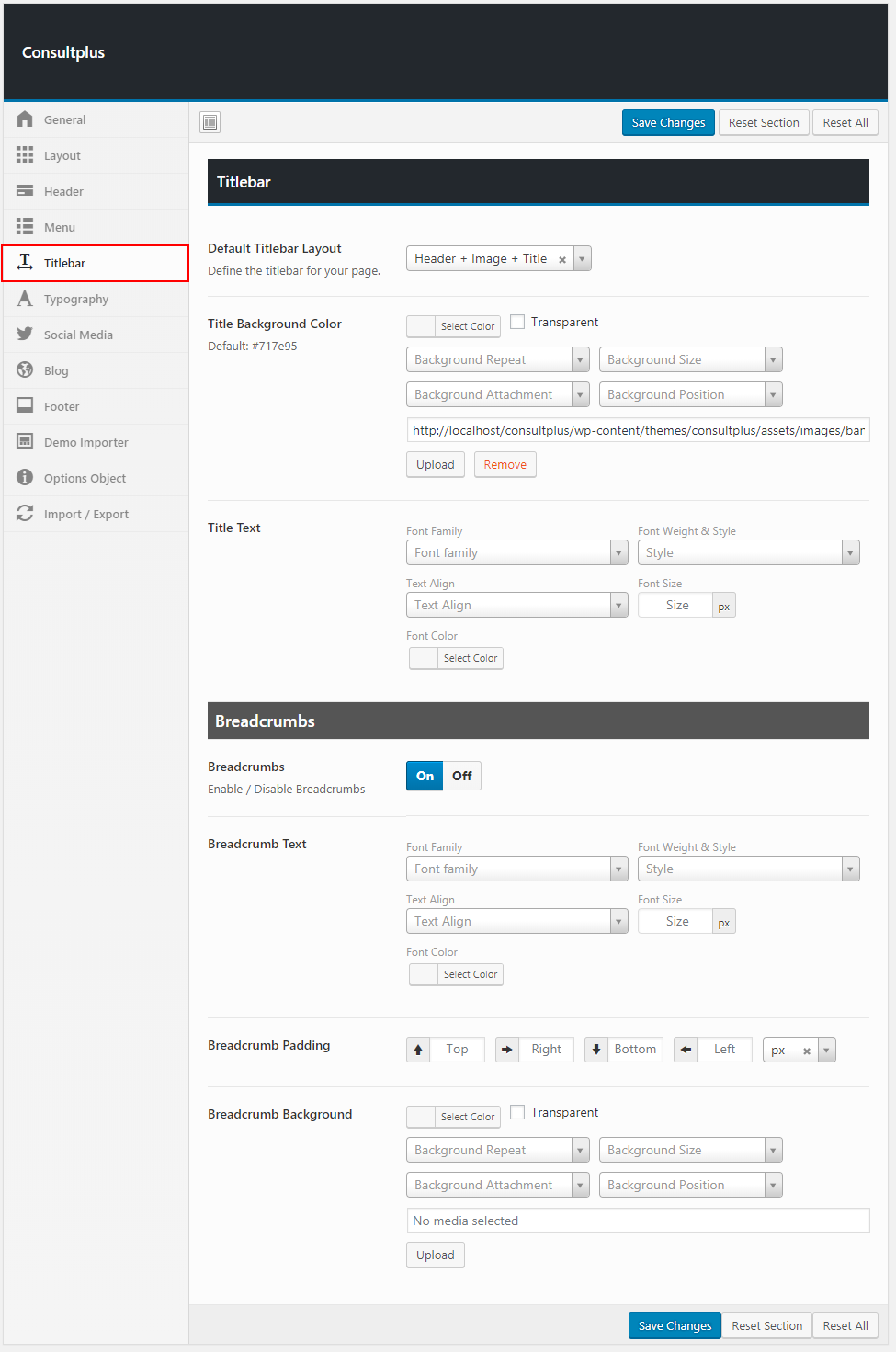Image resolution: width=896 pixels, height=1352 pixels.
Task: Open the Typography settings section
Action: (76, 299)
